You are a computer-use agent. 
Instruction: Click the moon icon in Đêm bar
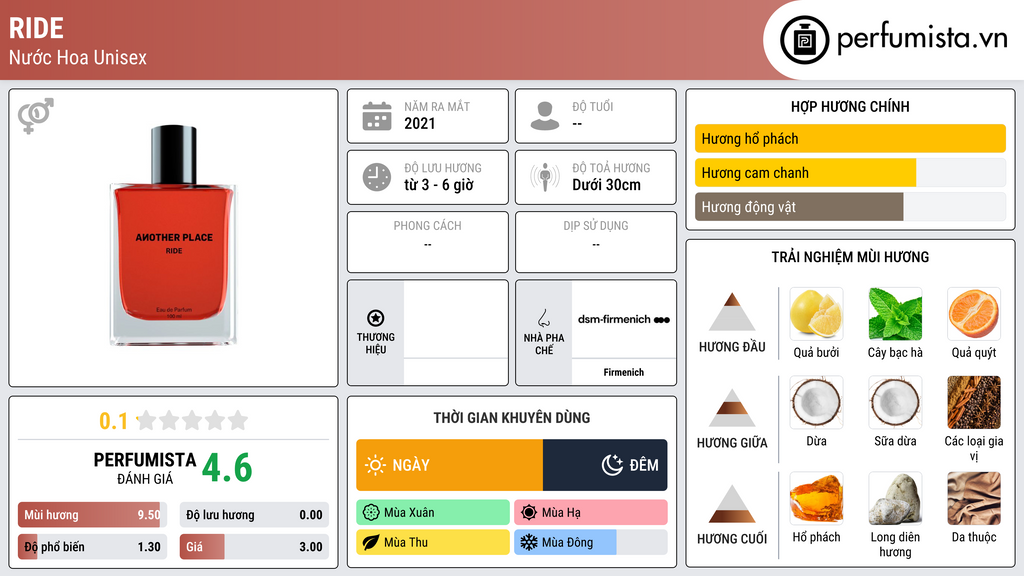coord(612,465)
